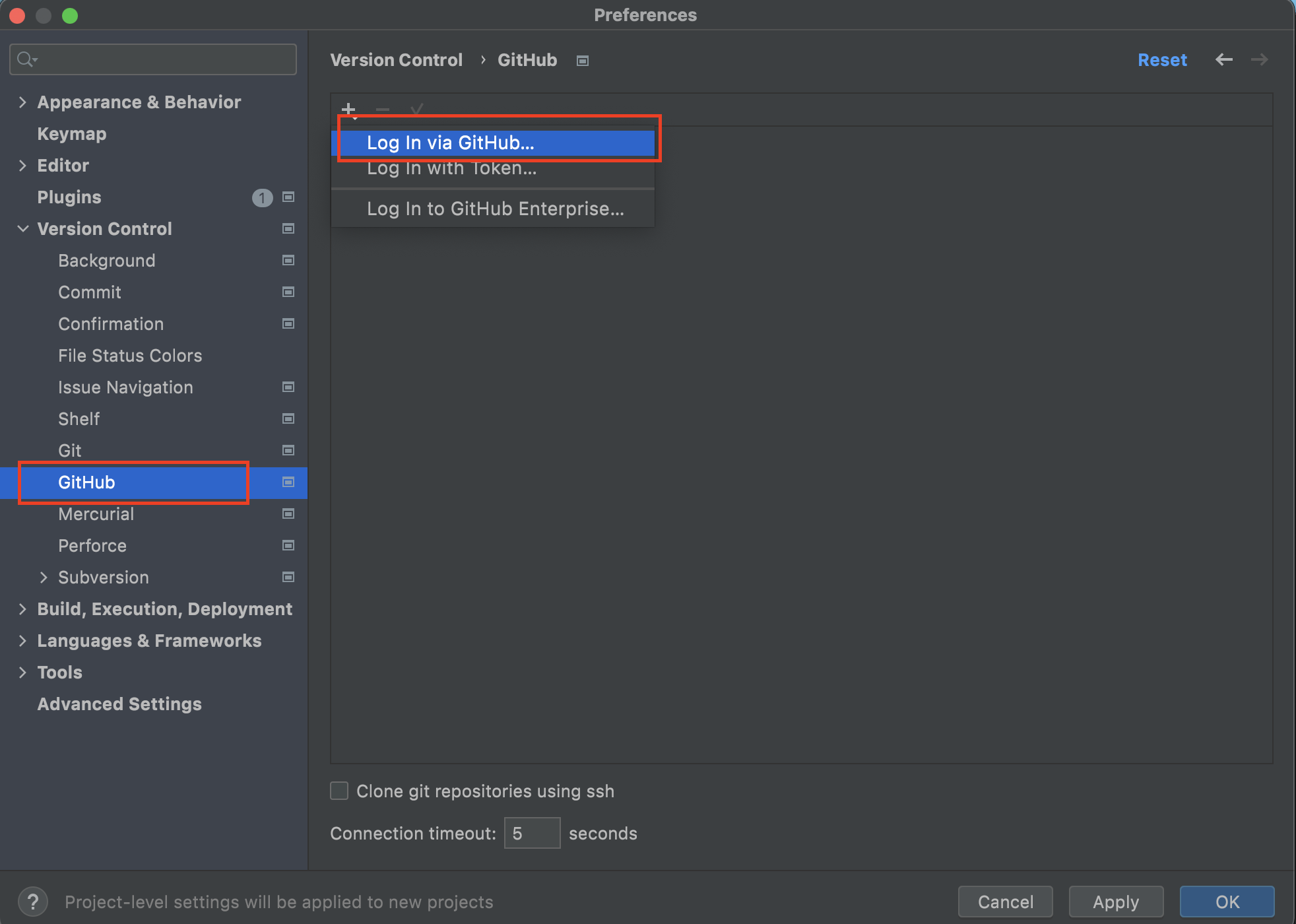Click the search magnifier icon
Image resolution: width=1296 pixels, height=924 pixels.
(26, 59)
